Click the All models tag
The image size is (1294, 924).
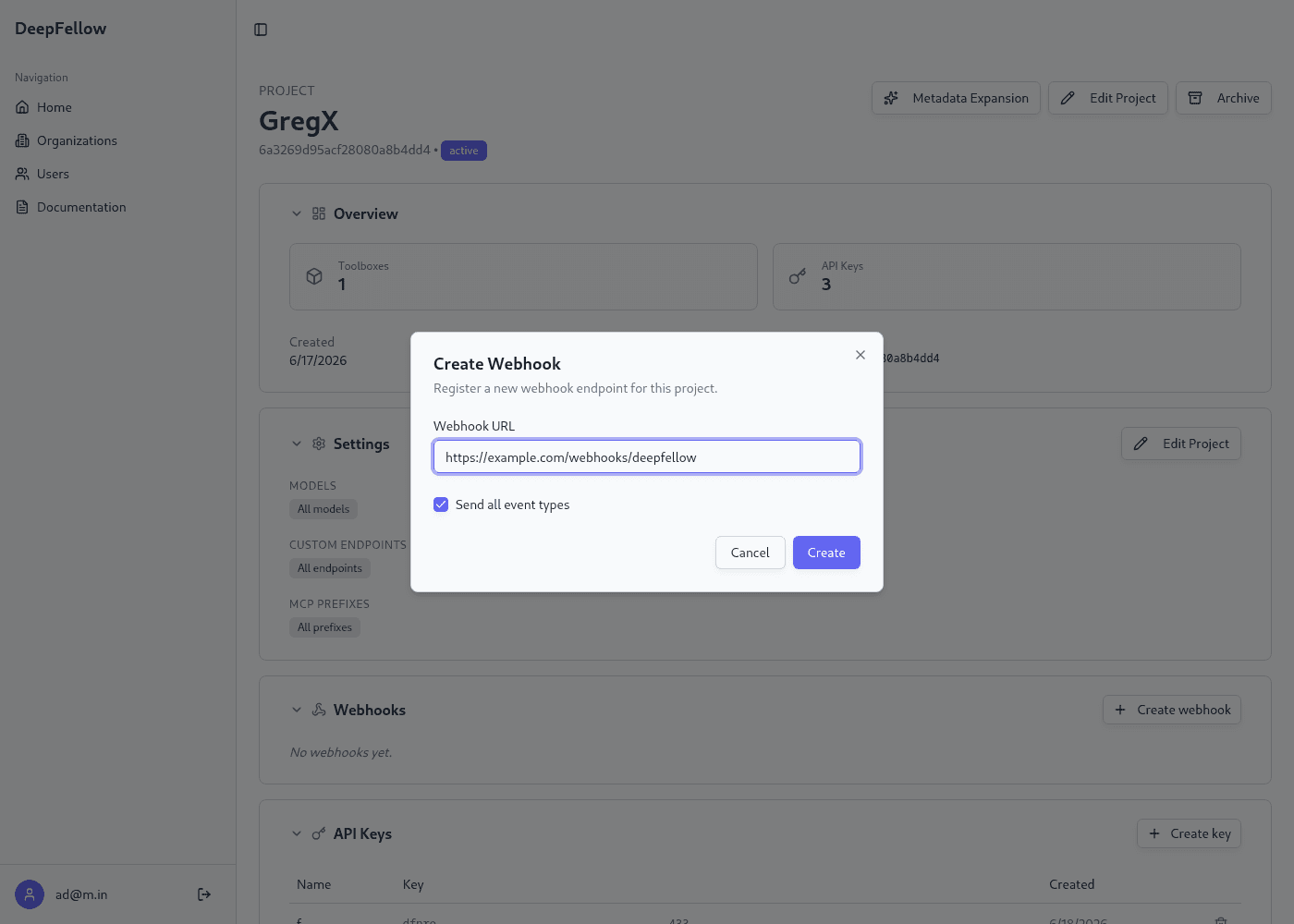point(323,509)
